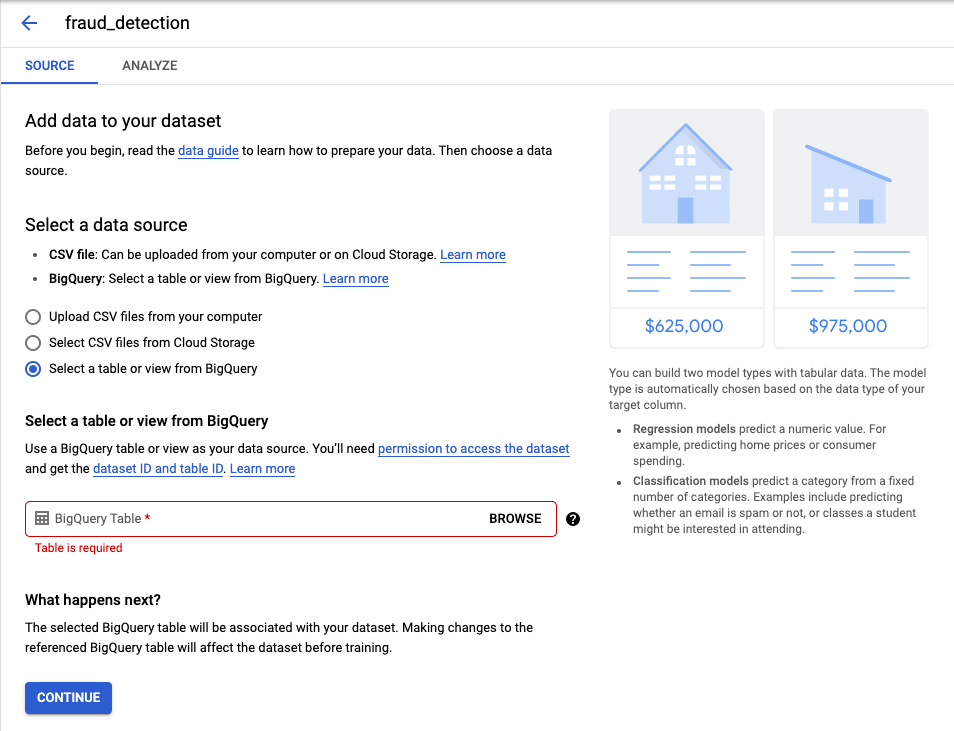Switch to the ANALYZE tab
The width and height of the screenshot is (954, 731).
[149, 66]
